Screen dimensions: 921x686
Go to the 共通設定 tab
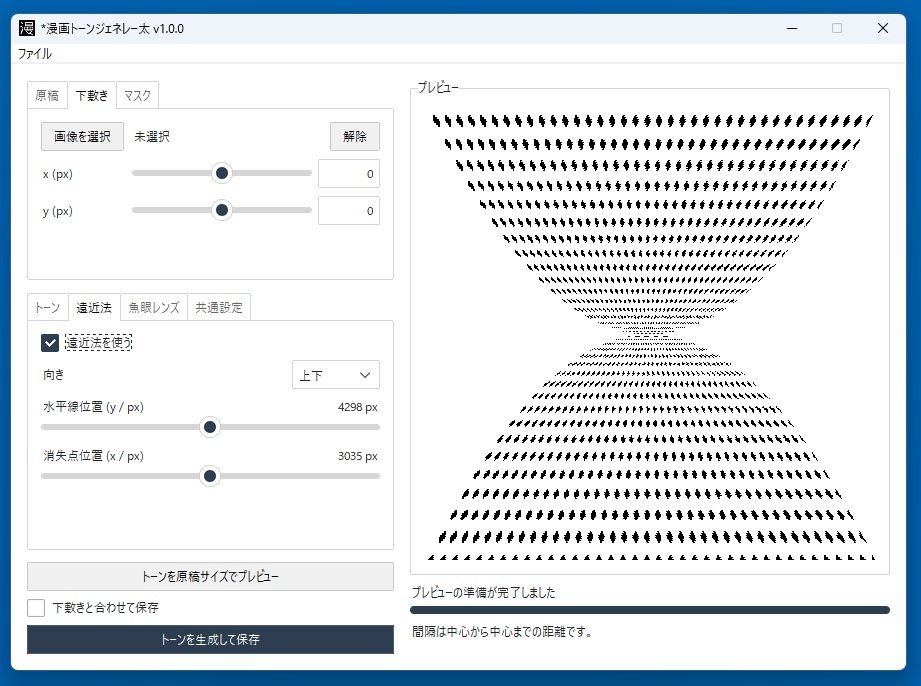[219, 307]
